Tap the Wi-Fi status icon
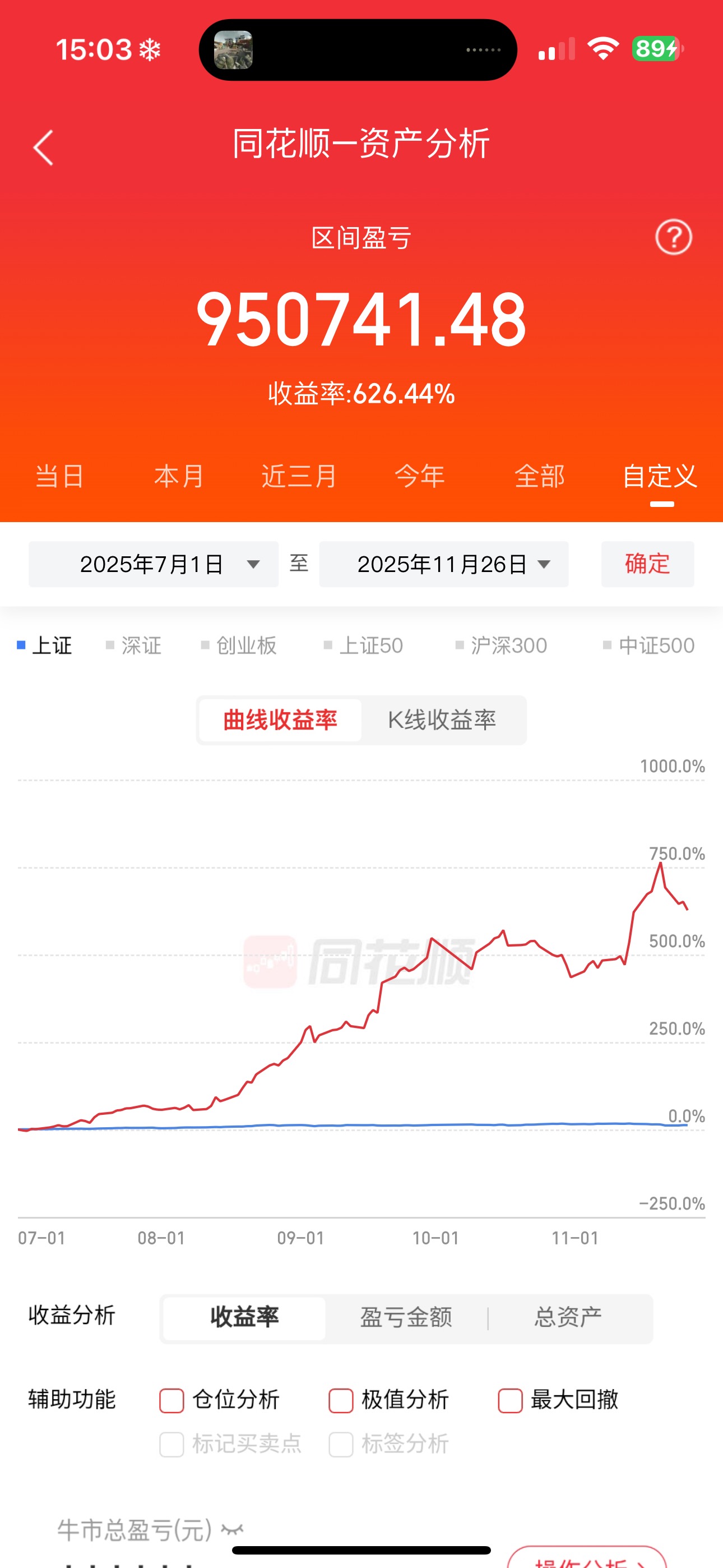Viewport: 723px width, 1568px height. pyautogui.click(x=602, y=48)
